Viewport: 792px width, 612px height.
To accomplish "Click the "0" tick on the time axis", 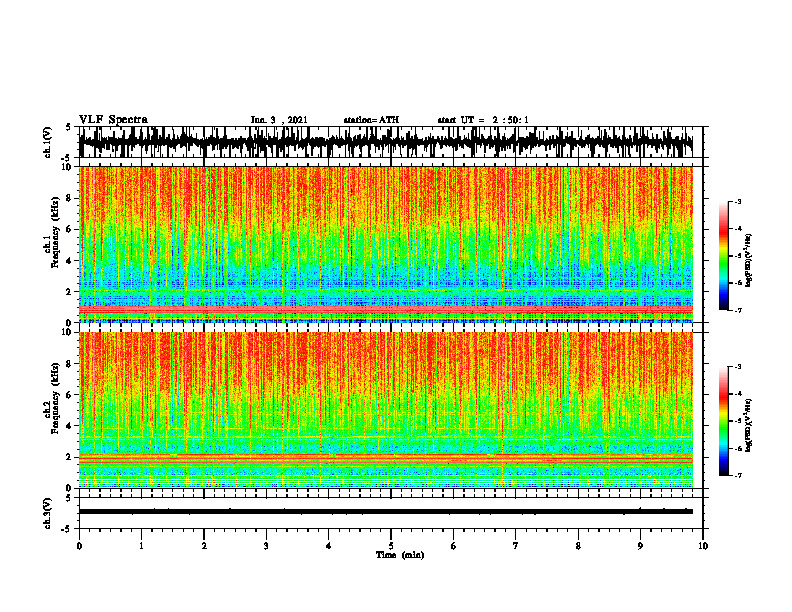I will (79, 546).
